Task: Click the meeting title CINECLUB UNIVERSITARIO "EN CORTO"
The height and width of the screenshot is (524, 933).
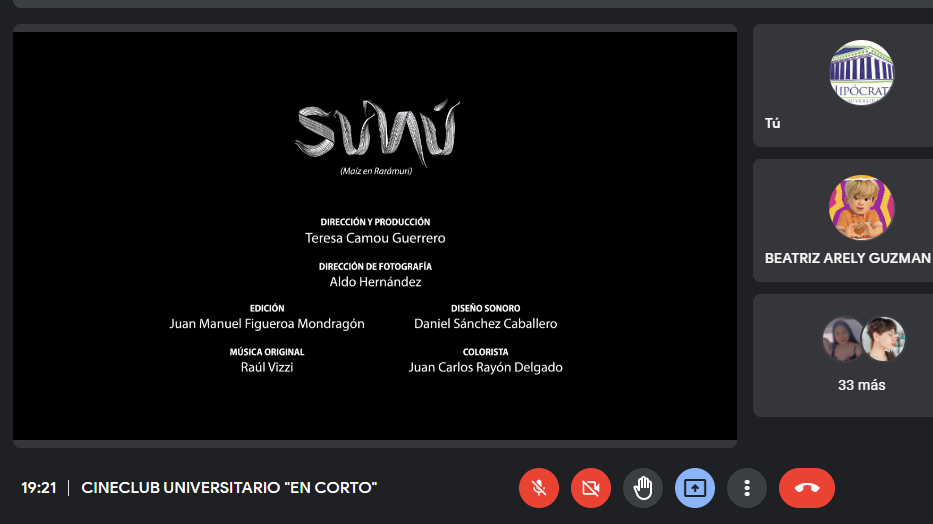Action: coord(229,488)
